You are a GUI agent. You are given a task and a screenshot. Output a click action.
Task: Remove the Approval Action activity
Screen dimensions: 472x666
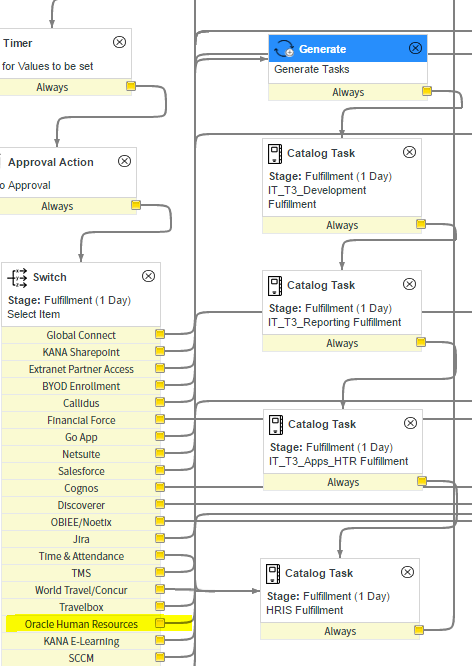(x=124, y=161)
